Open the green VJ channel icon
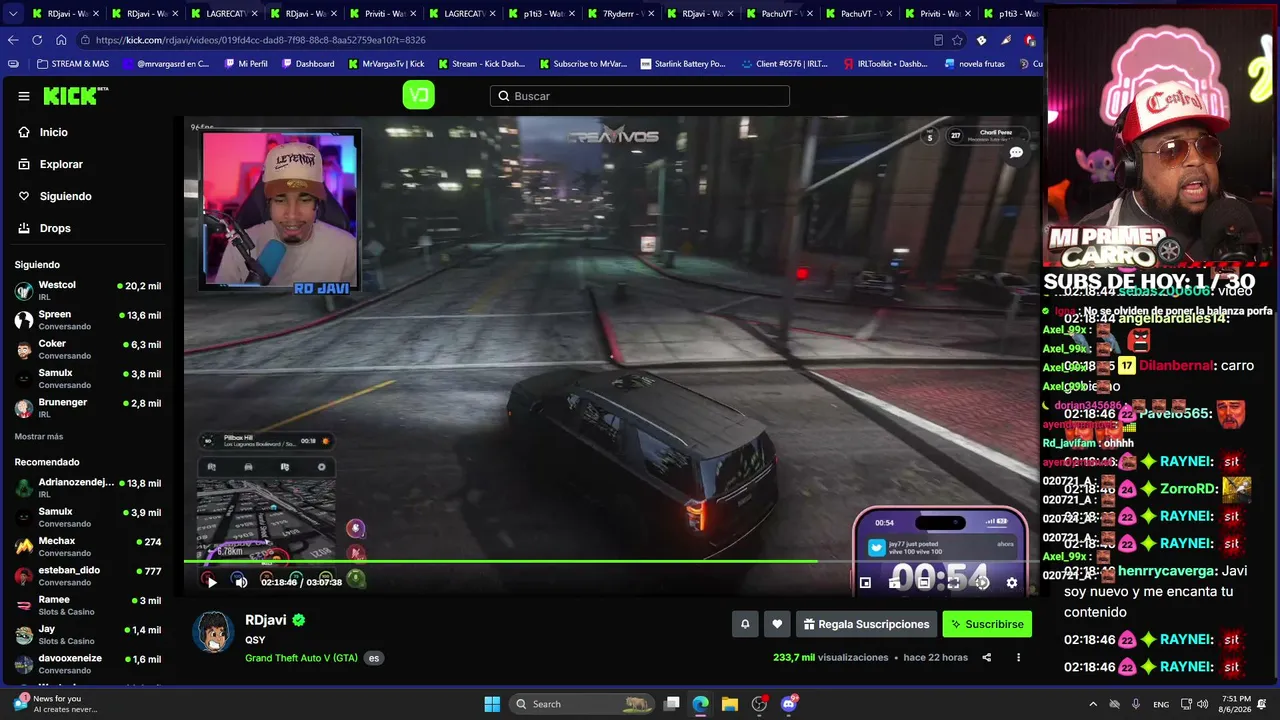 pyautogui.click(x=418, y=95)
